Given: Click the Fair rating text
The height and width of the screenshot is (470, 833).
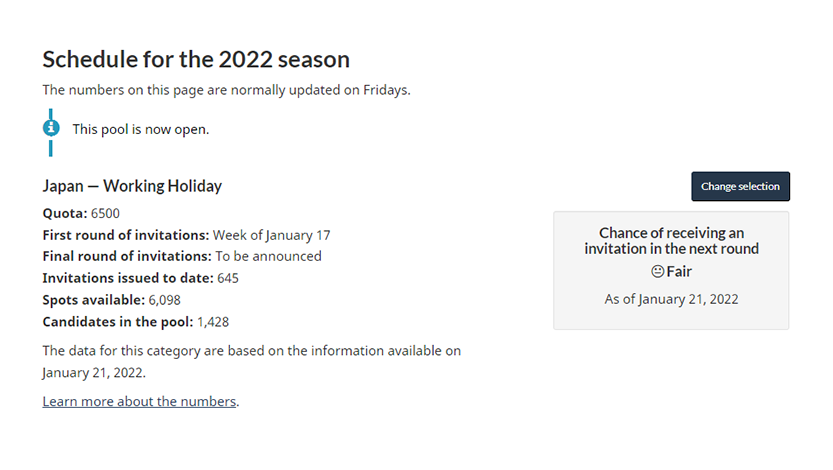Looking at the screenshot, I should pos(679,271).
